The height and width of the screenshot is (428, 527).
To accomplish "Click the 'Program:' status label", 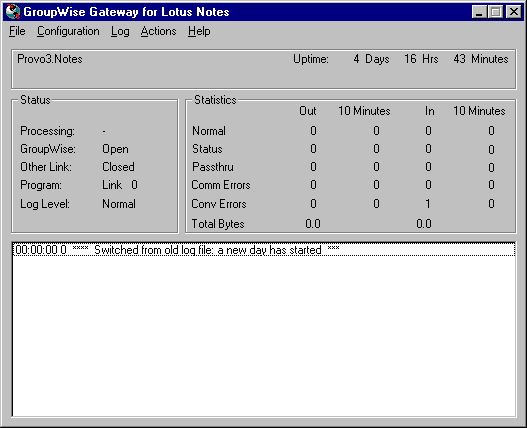I will click(41, 185).
